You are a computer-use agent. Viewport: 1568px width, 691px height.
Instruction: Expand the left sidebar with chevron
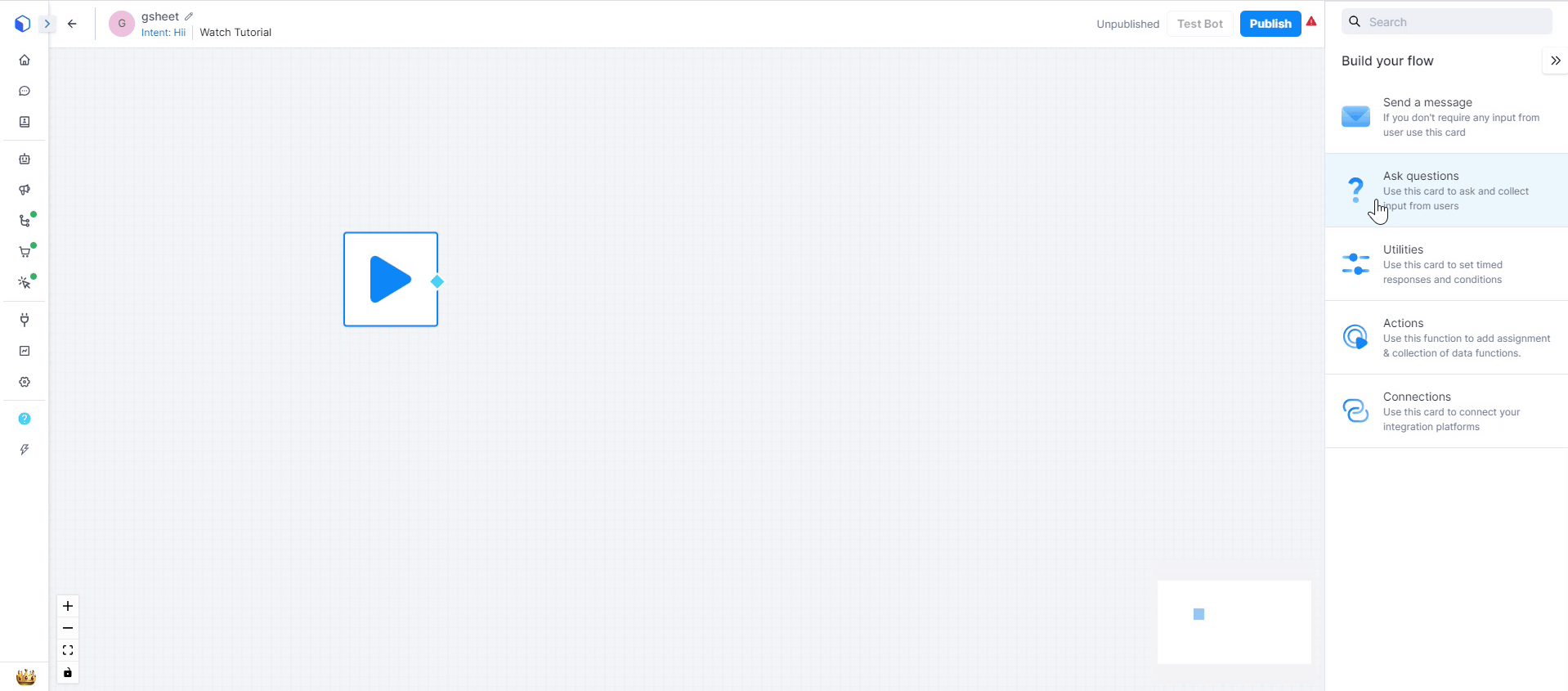[47, 24]
